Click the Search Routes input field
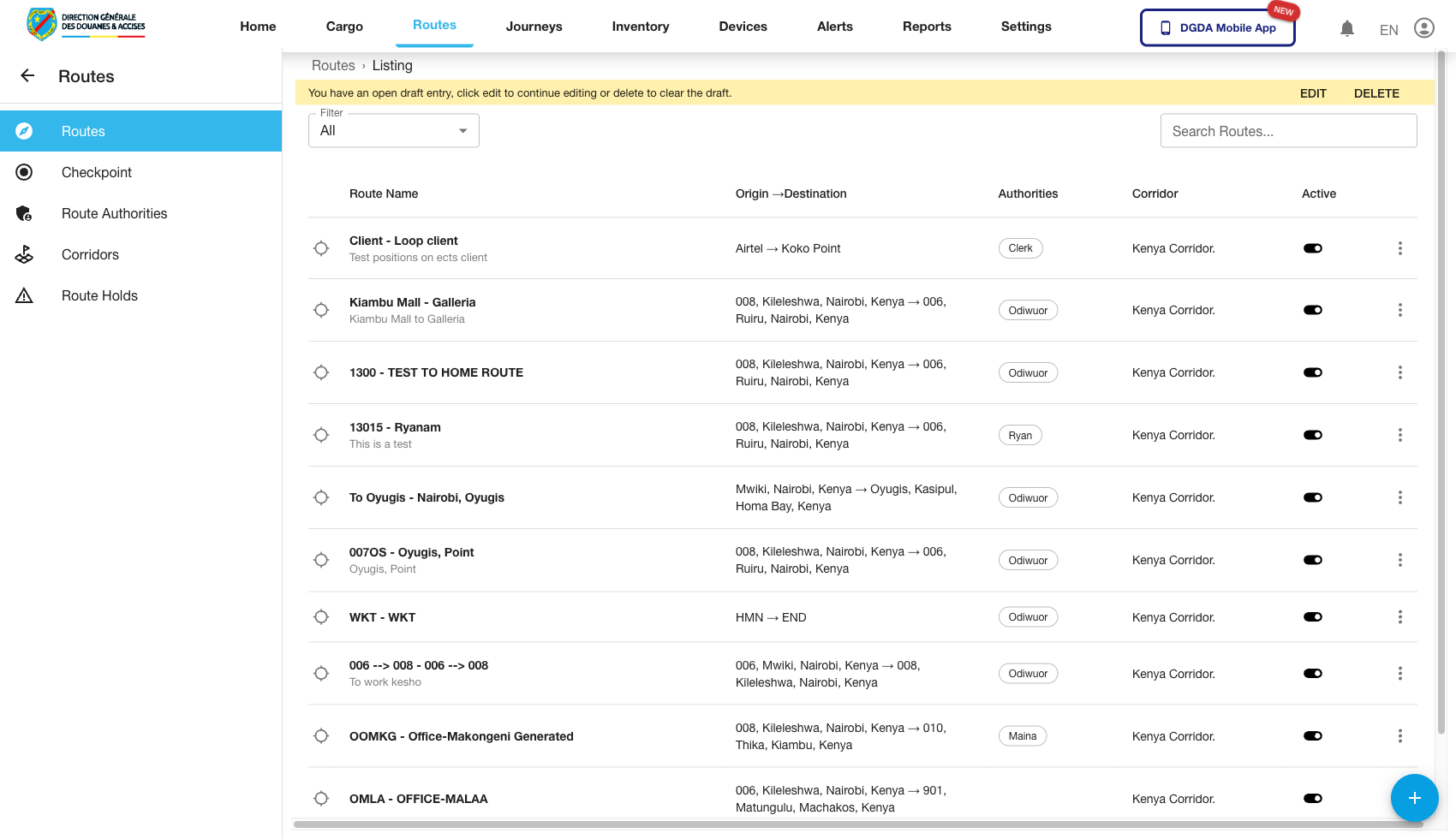Image resolution: width=1456 pixels, height=839 pixels. click(x=1288, y=130)
